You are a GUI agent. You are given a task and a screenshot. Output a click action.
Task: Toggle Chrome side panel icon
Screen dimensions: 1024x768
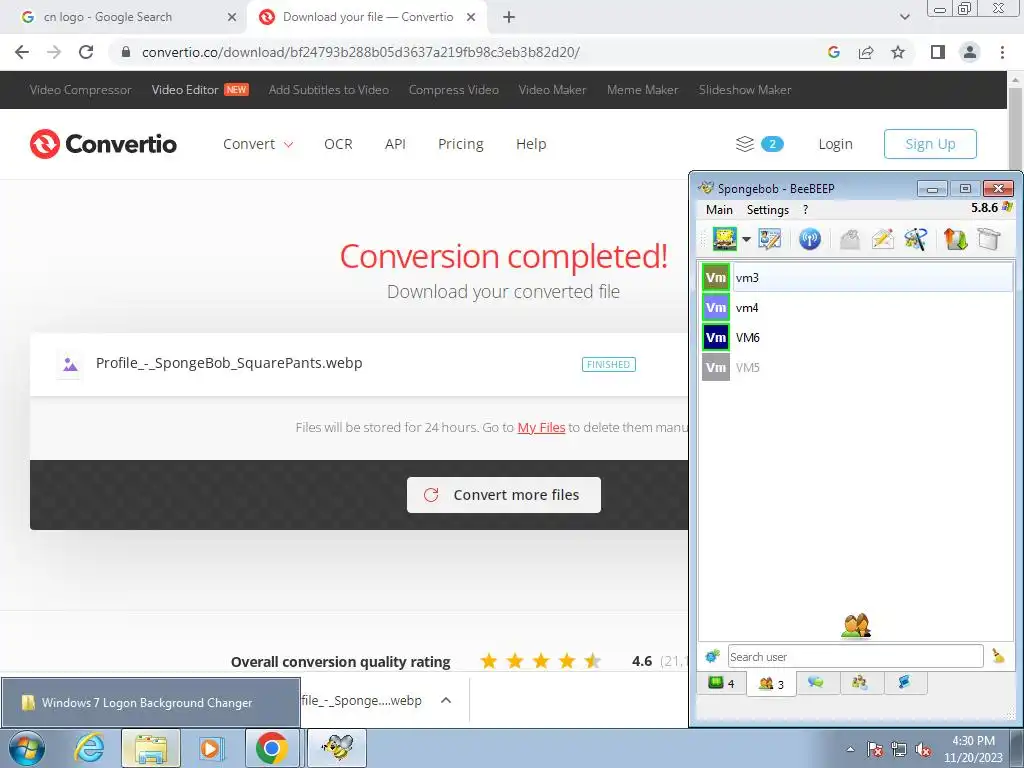click(x=938, y=52)
